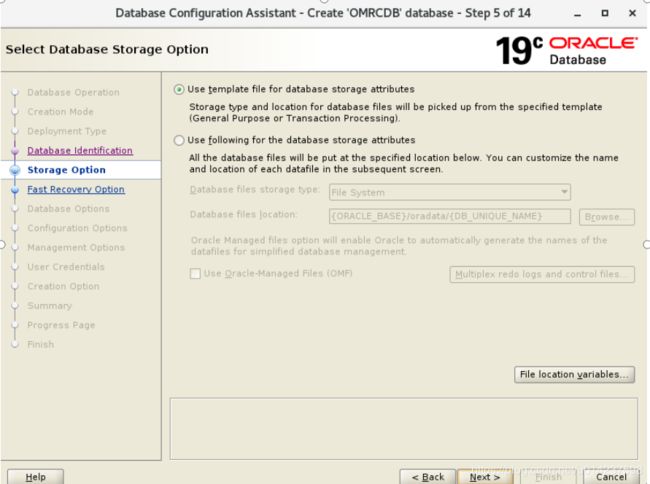Click Finish step label in sidebar
The height and width of the screenshot is (484, 650).
(x=41, y=345)
